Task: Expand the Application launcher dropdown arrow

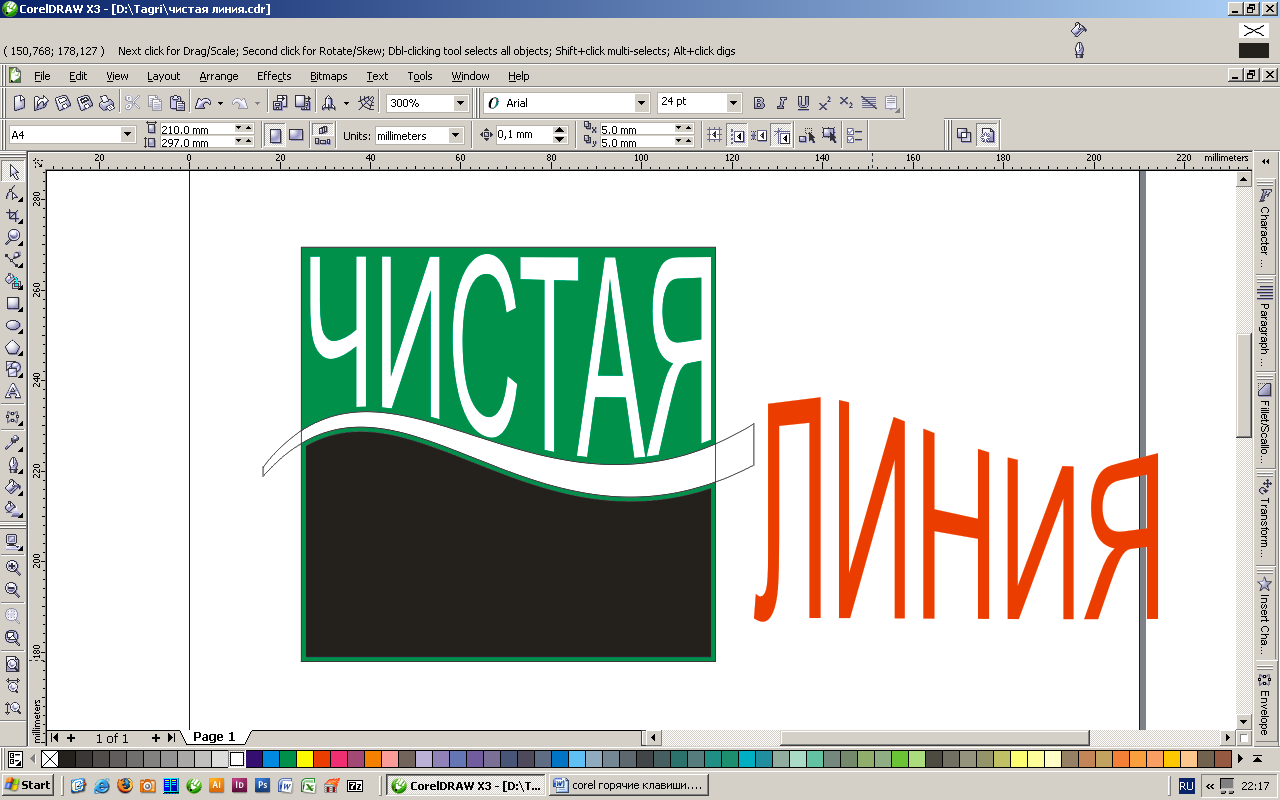Action: (x=346, y=103)
